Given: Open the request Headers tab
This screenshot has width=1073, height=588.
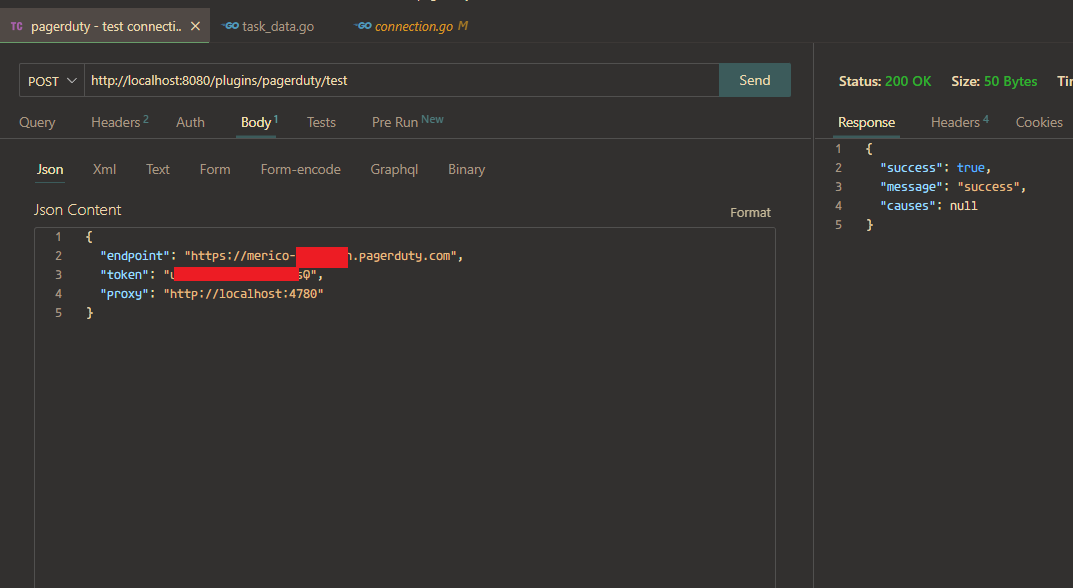Looking at the screenshot, I should (x=120, y=122).
